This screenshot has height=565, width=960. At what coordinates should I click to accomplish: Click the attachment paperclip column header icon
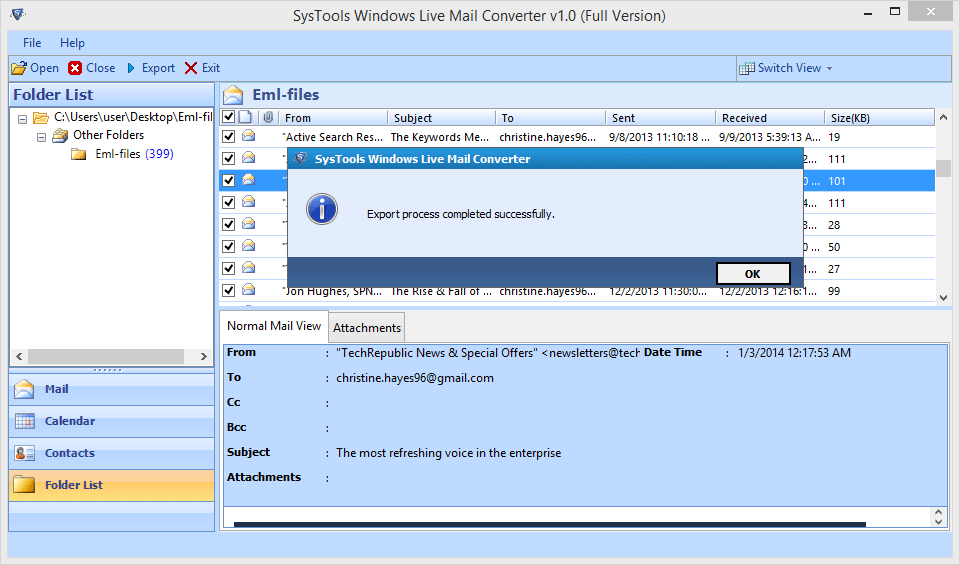tap(268, 117)
